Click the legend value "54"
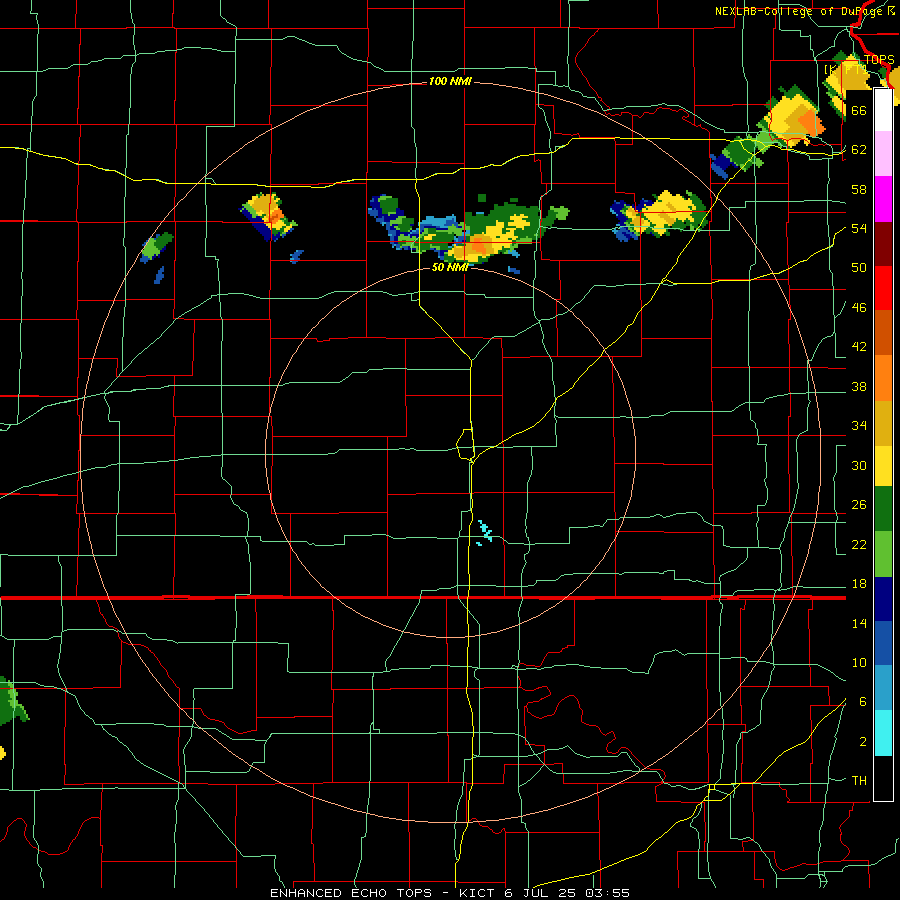Image resolution: width=900 pixels, height=900 pixels. 859,229
